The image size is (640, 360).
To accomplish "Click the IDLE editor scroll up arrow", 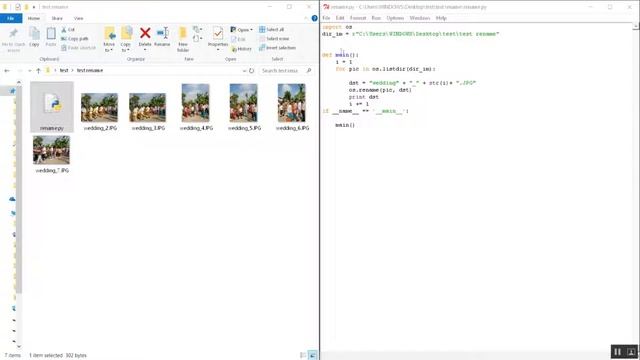I will coord(636,27).
